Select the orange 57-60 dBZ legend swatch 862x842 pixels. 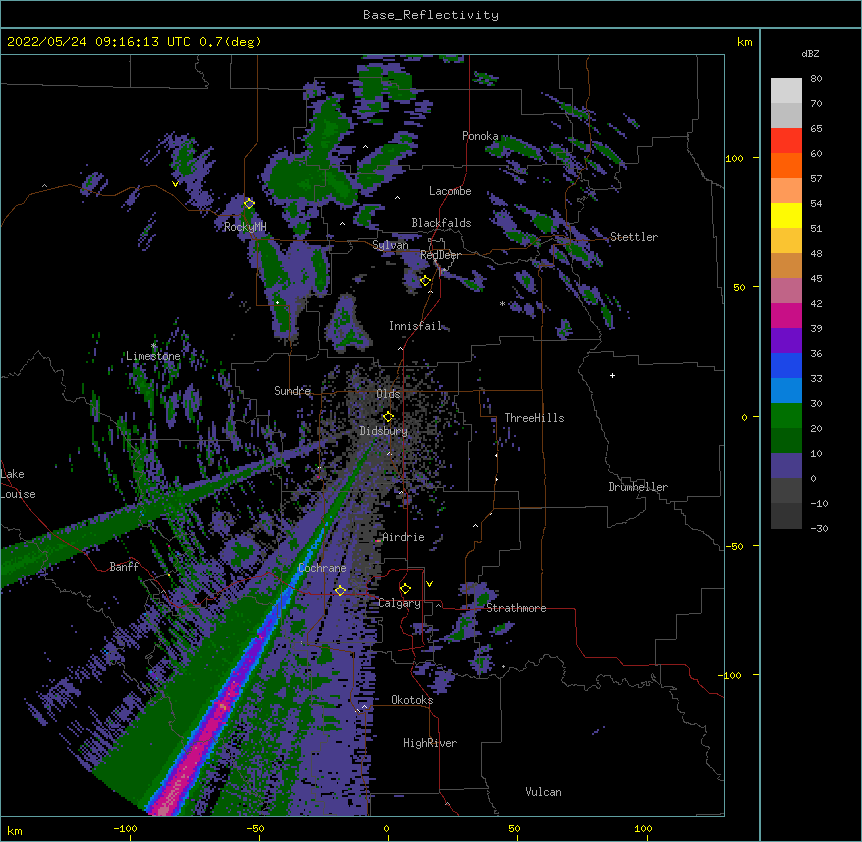tap(786, 165)
